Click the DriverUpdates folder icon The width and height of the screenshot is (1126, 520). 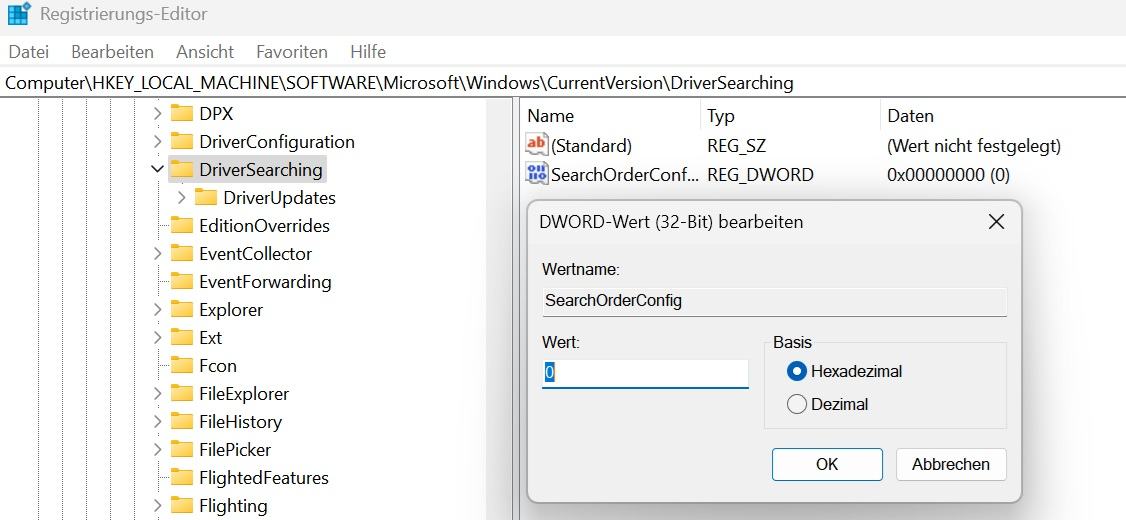[205, 197]
